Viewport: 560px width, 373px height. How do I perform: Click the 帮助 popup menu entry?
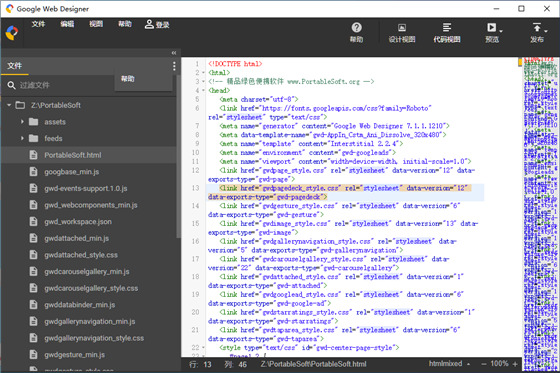pos(143,79)
